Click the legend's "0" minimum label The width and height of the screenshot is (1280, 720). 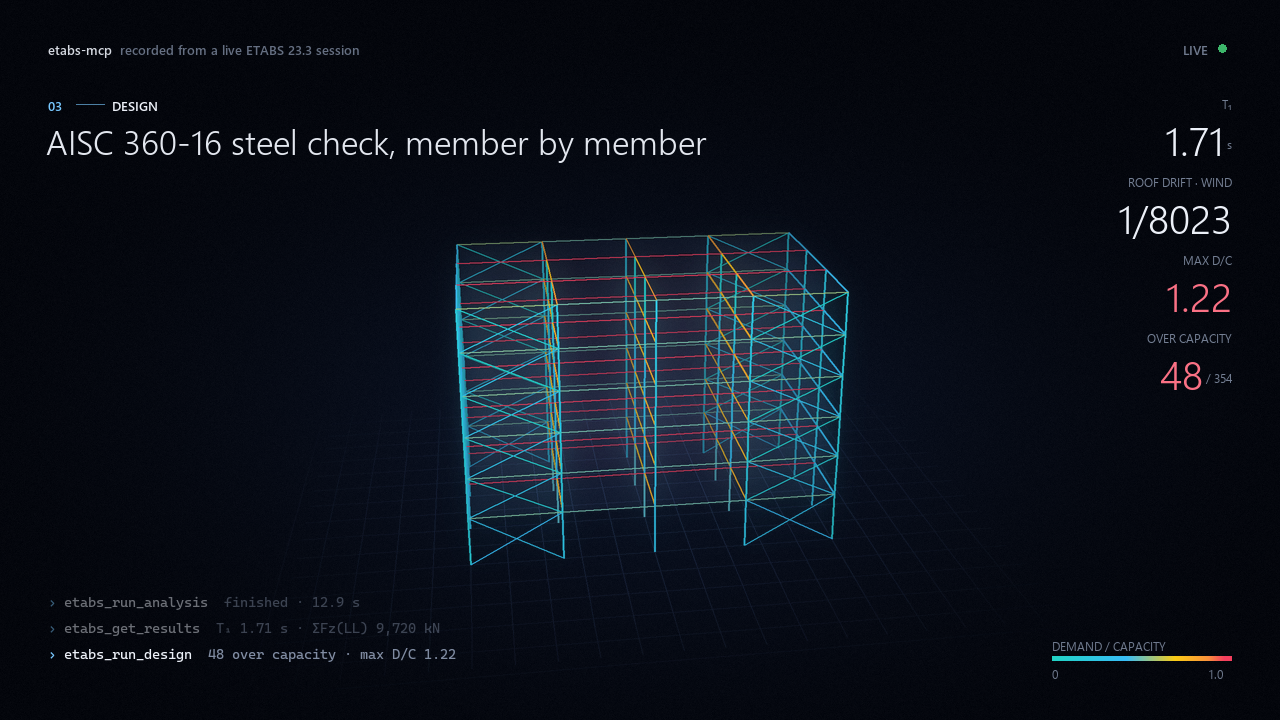[1055, 675]
